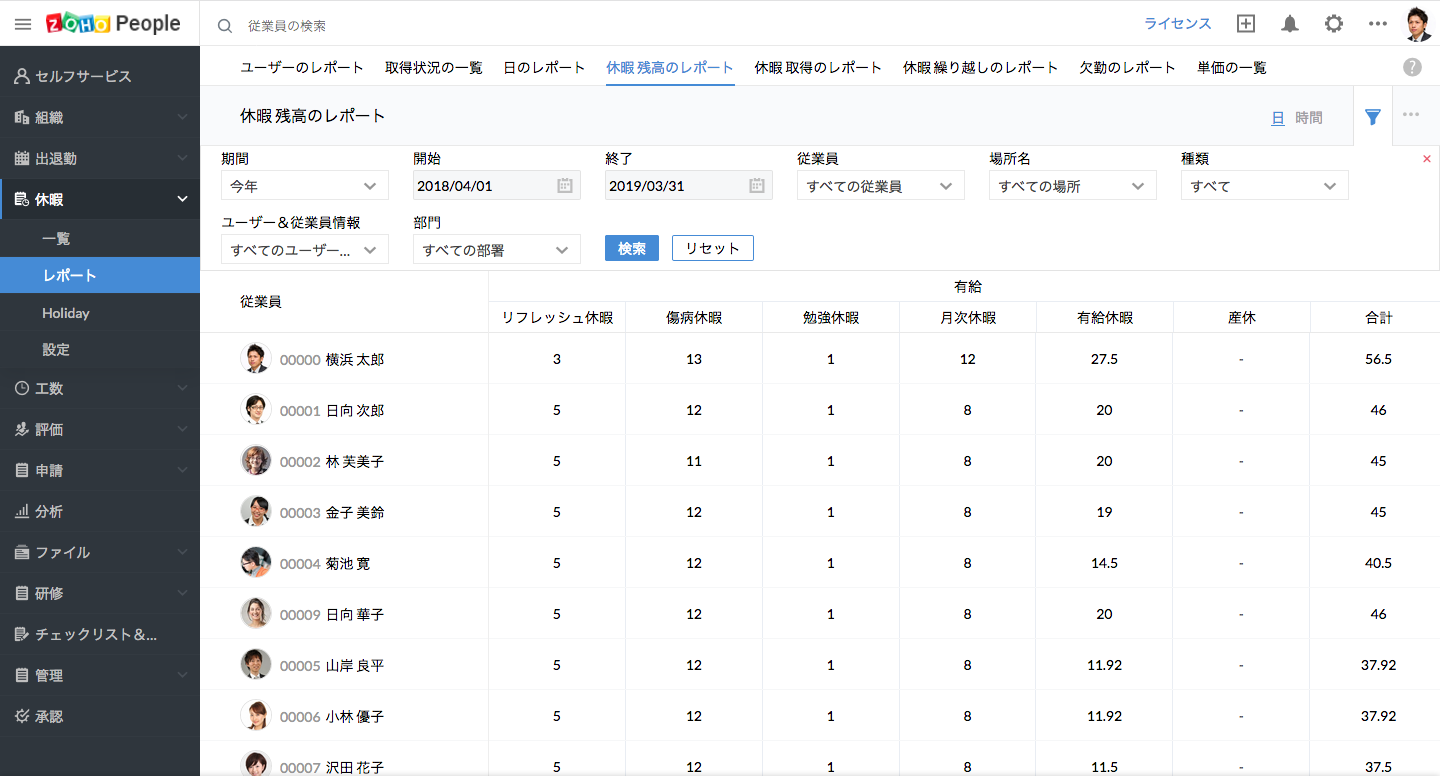The image size is (1440, 776).
Task: Click the リセット button
Action: point(712,249)
